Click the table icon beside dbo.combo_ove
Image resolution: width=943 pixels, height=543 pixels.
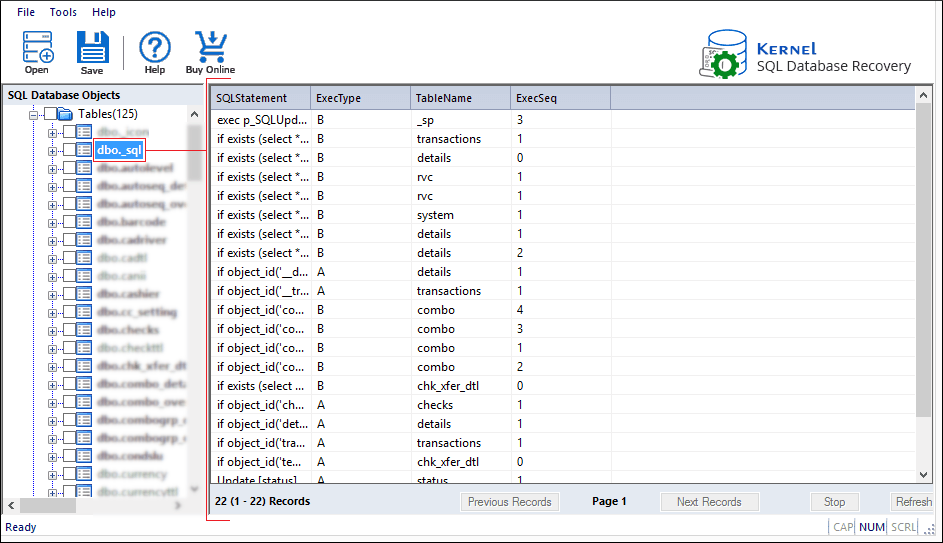[84, 402]
